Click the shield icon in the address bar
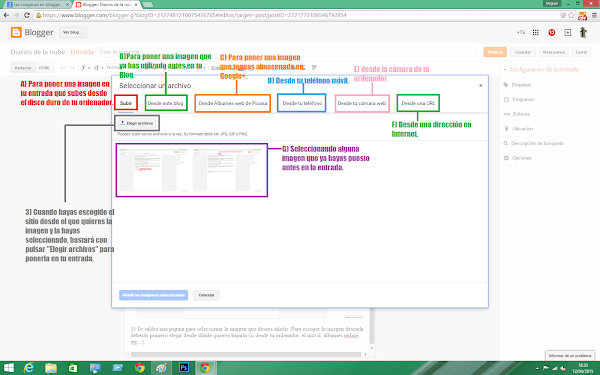 coord(563,15)
